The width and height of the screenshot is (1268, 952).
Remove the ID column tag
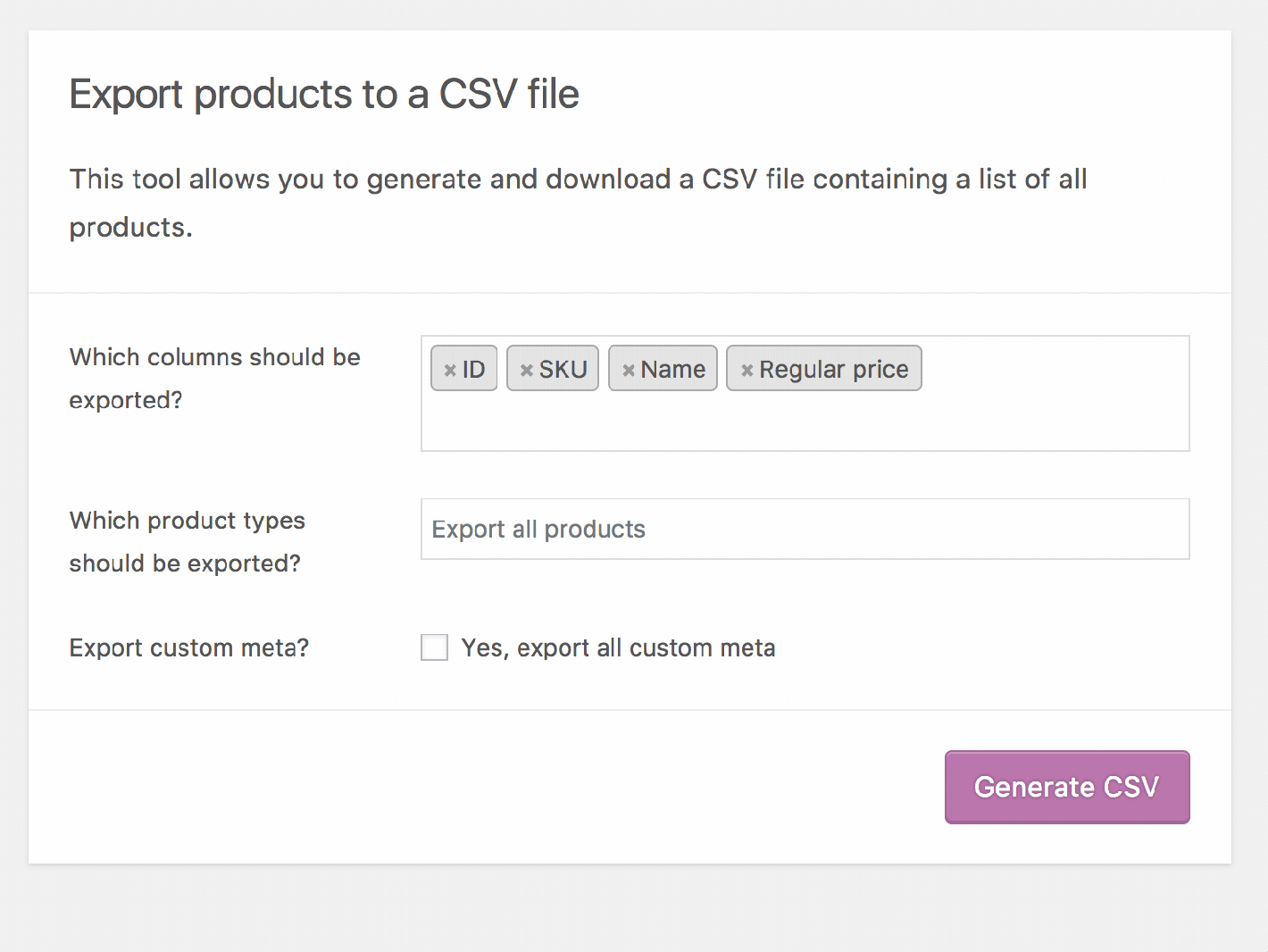[450, 370]
